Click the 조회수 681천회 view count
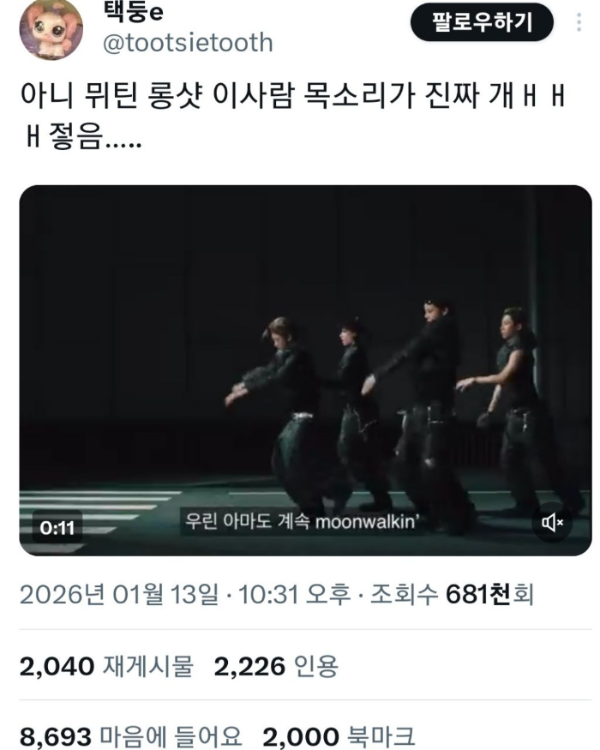The width and height of the screenshot is (600, 750). 452,595
